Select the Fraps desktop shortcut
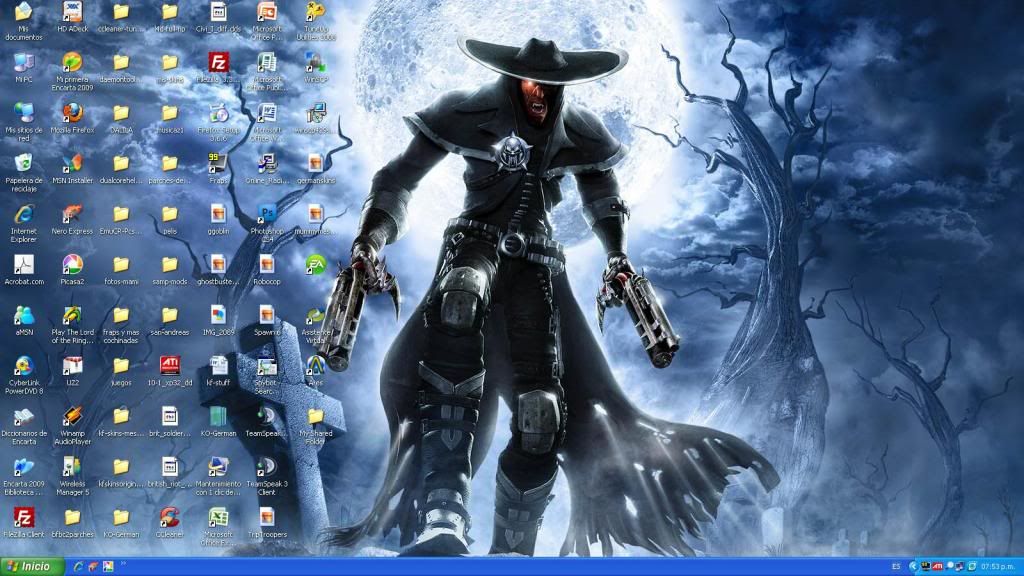 coord(218,163)
